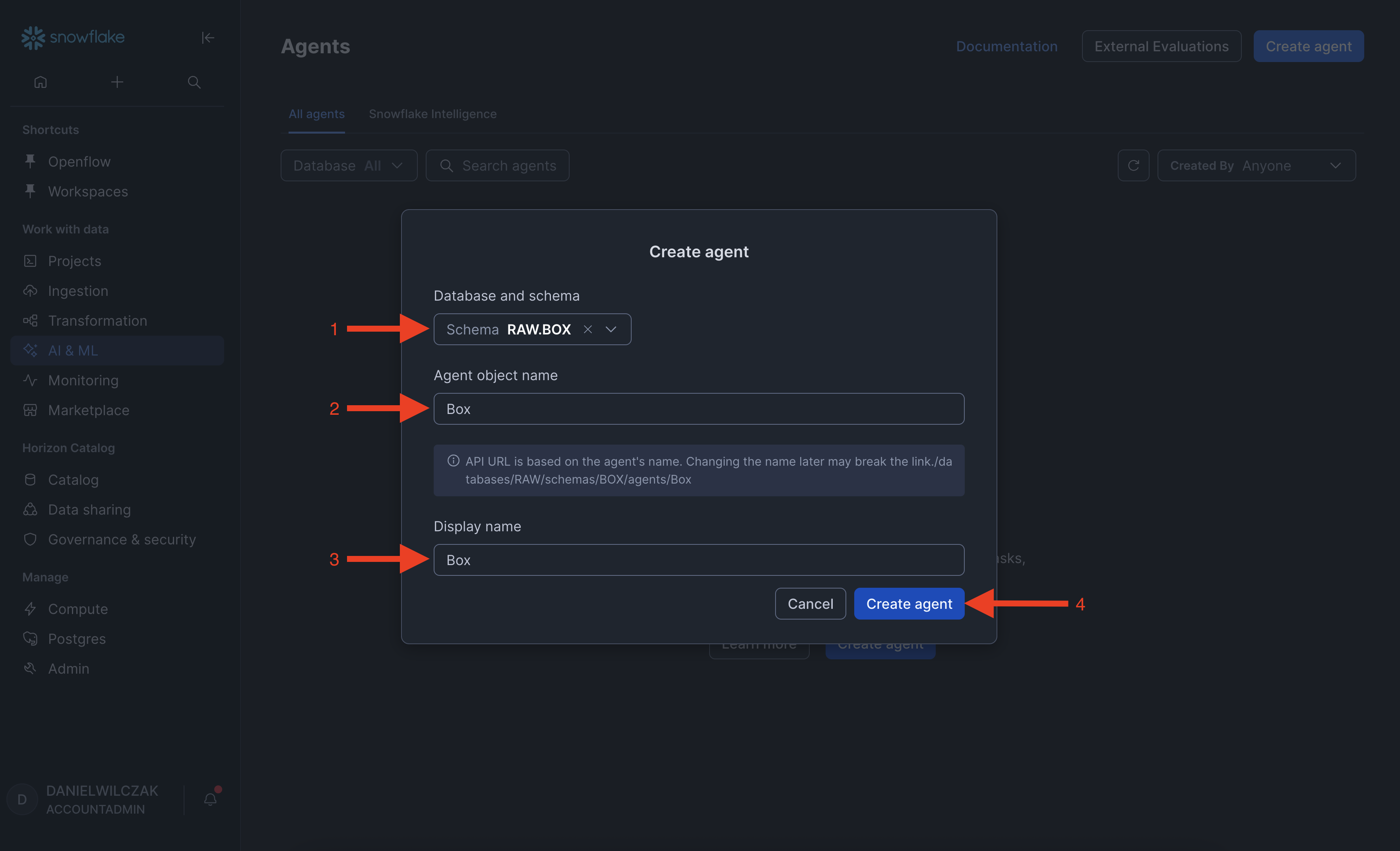Select the All agents tab
Image resolution: width=1400 pixels, height=851 pixels.
coord(316,114)
